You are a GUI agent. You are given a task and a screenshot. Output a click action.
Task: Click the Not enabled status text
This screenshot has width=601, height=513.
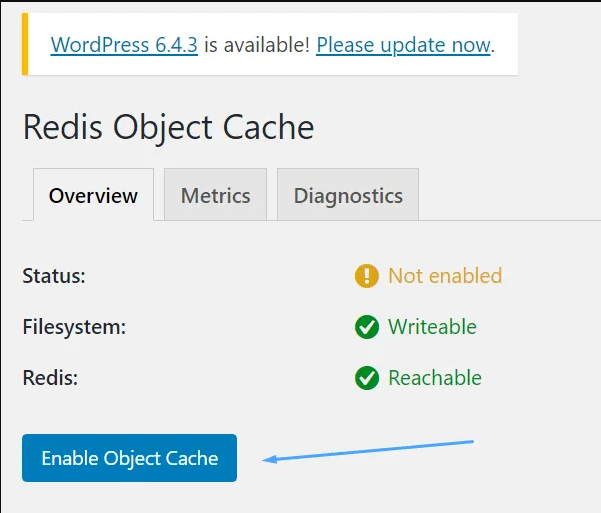445,276
